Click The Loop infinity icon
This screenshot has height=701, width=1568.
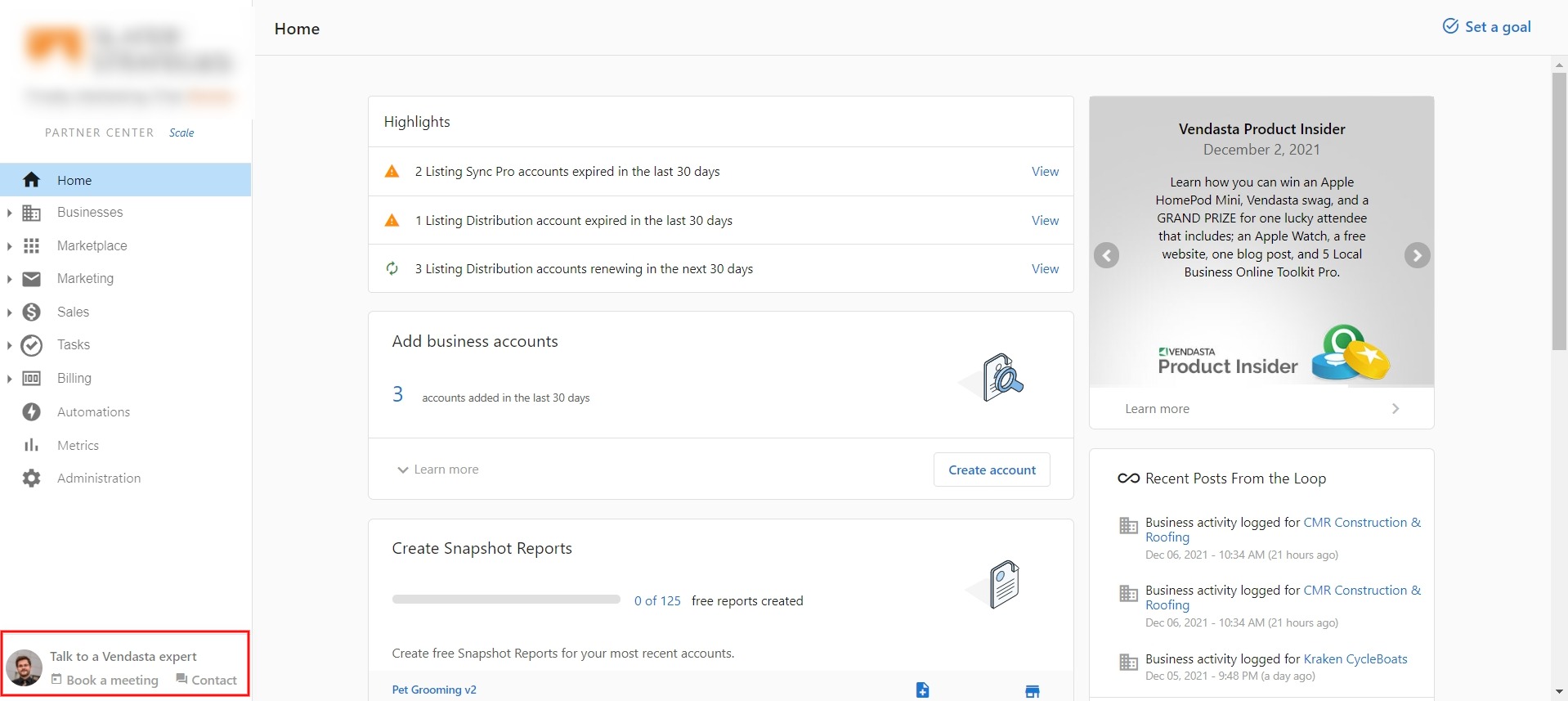pos(1128,479)
